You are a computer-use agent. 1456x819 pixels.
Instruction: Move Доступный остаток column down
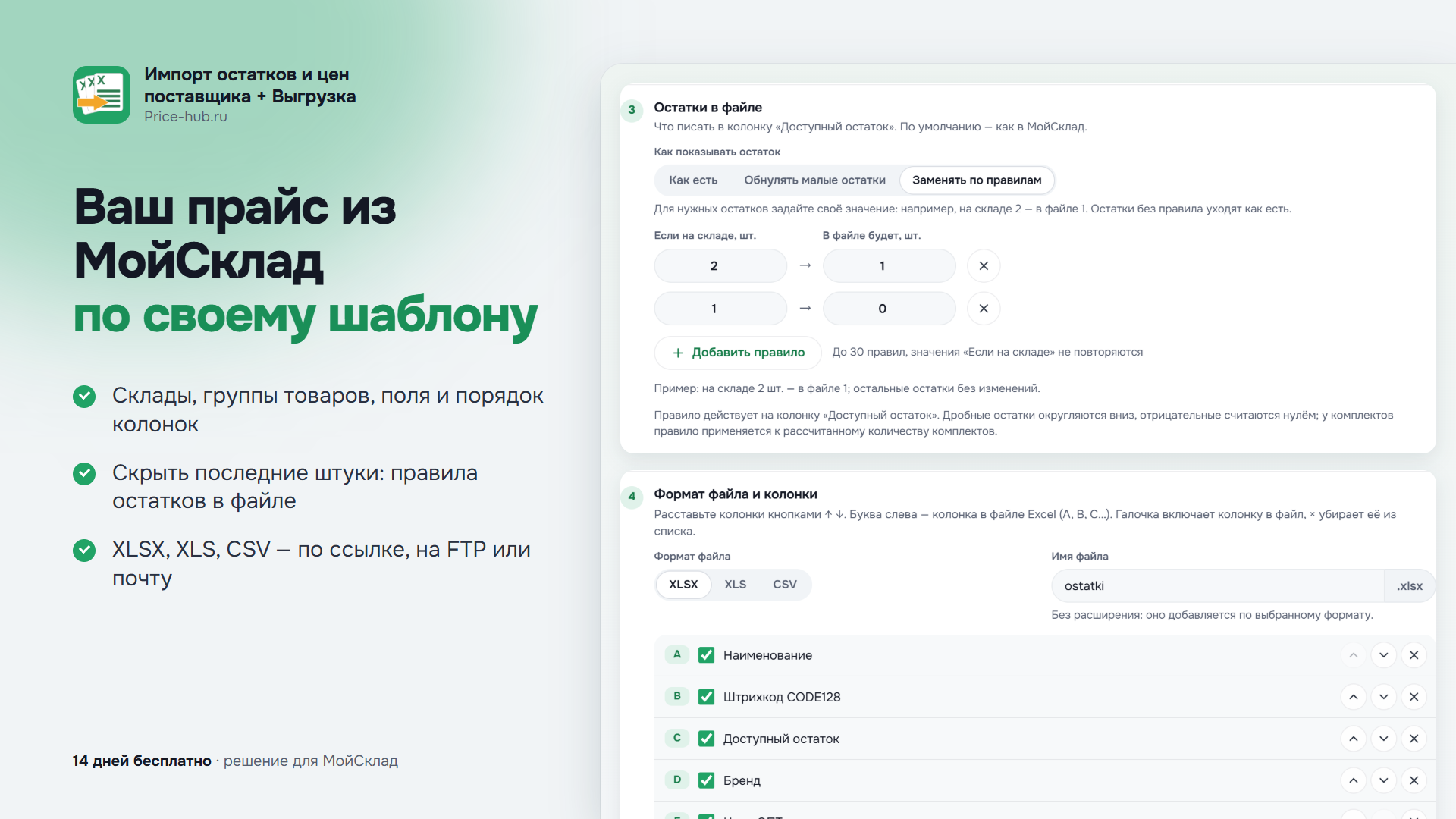[1384, 739]
